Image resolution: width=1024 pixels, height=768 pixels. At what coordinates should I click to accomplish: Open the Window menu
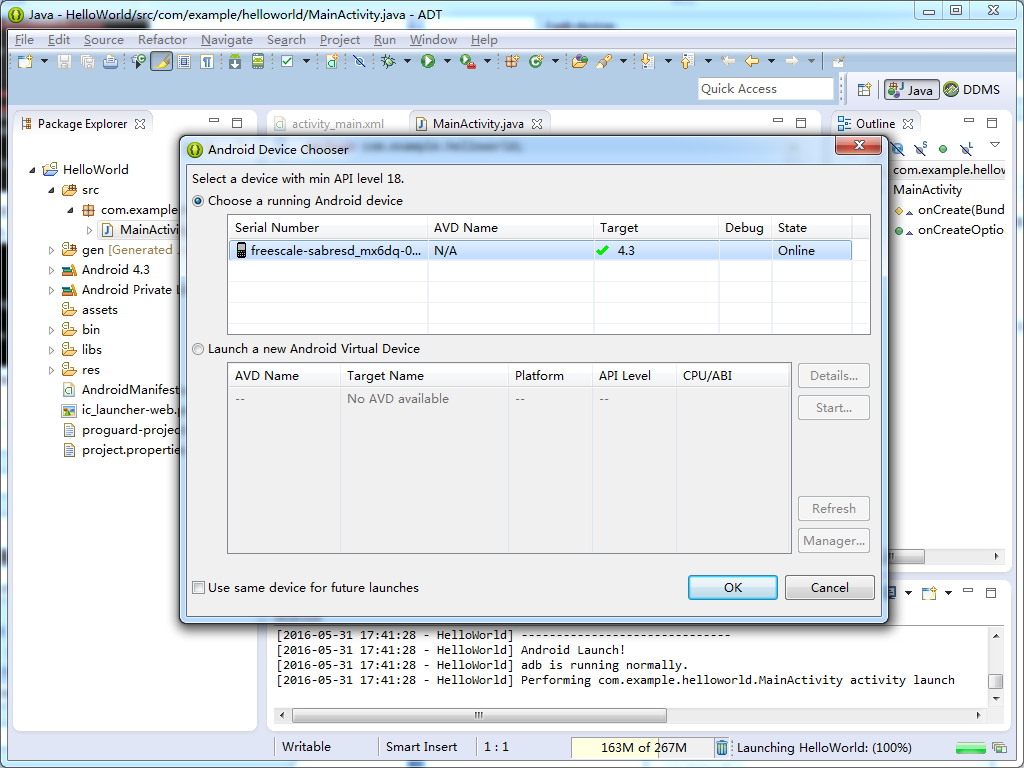[x=433, y=40]
